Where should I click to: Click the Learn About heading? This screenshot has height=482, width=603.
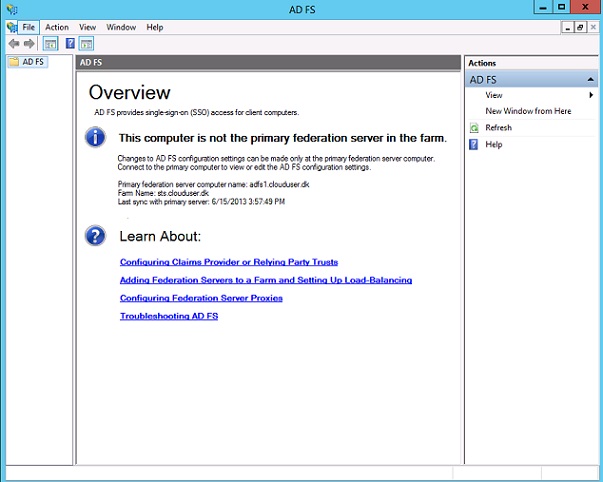160,236
